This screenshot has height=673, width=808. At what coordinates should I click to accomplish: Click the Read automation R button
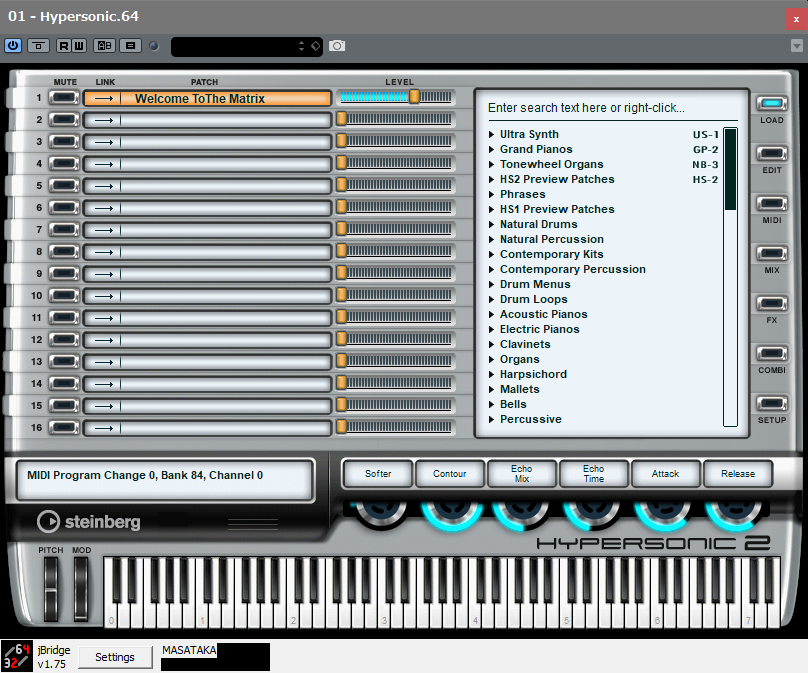[x=64, y=46]
